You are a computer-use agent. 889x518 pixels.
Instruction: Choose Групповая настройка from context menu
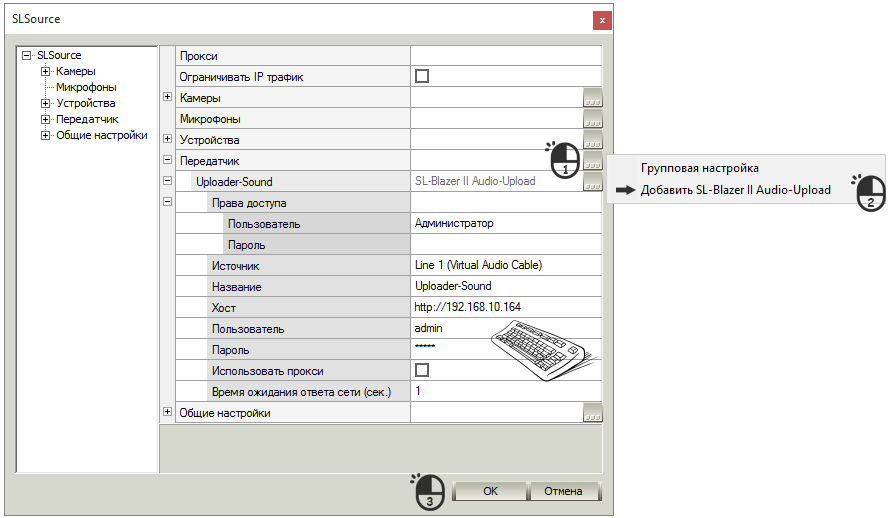(x=700, y=168)
